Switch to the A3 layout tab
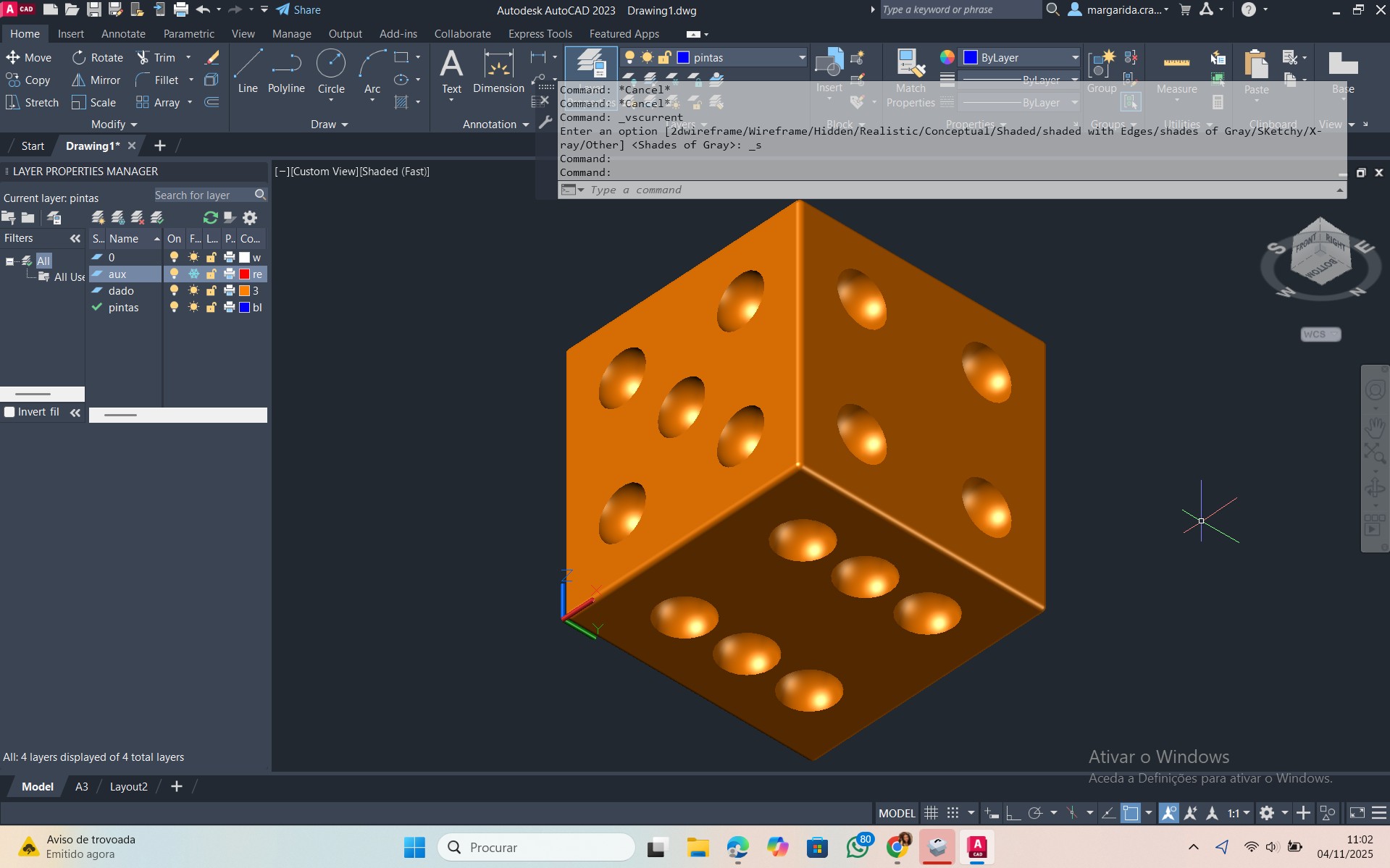This screenshot has width=1390, height=868. (82, 787)
